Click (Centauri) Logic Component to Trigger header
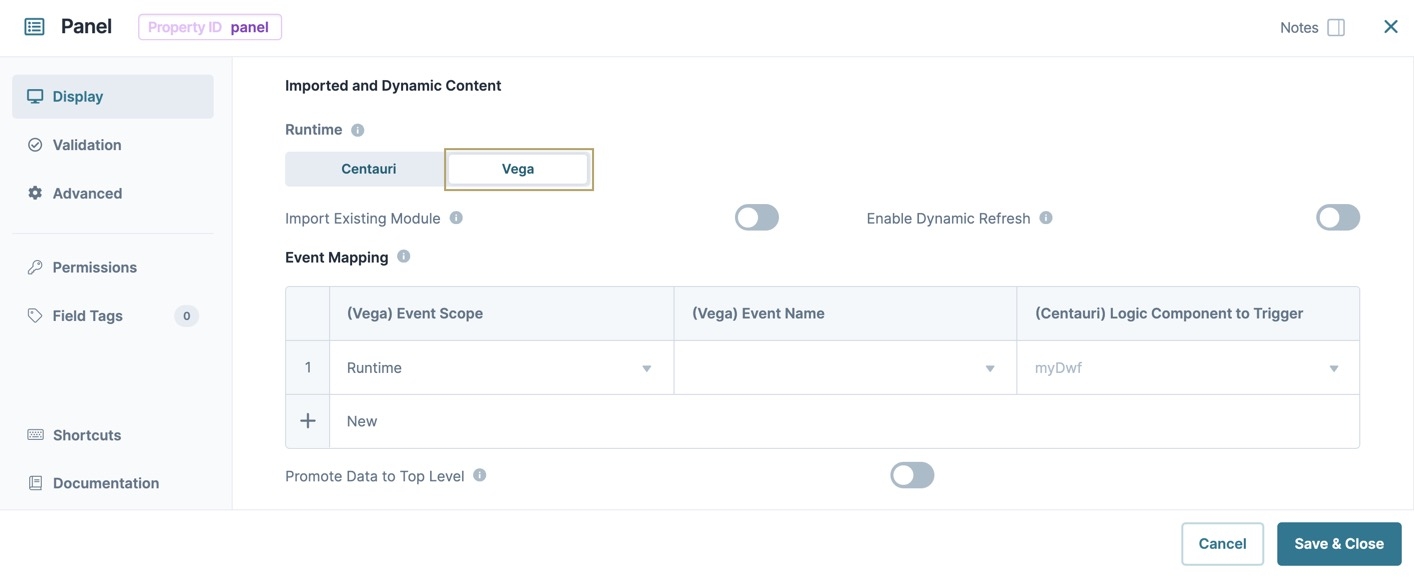The width and height of the screenshot is (1414, 580). (1188, 314)
